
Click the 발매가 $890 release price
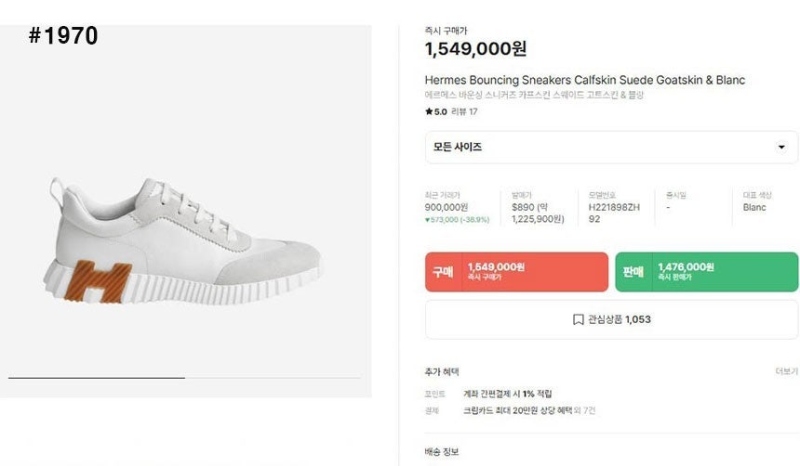coord(525,208)
